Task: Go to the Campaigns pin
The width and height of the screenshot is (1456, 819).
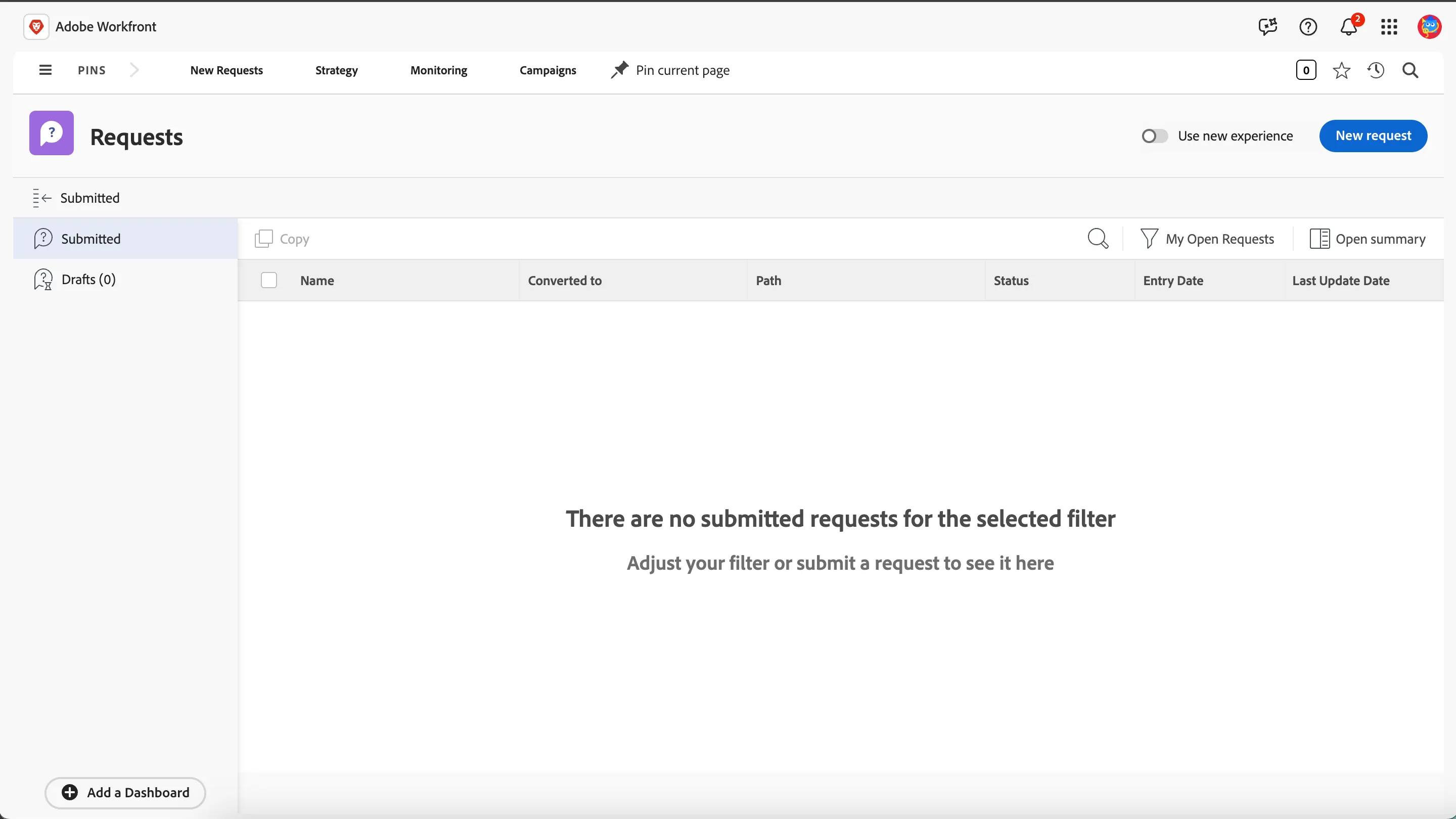Action: tap(548, 70)
